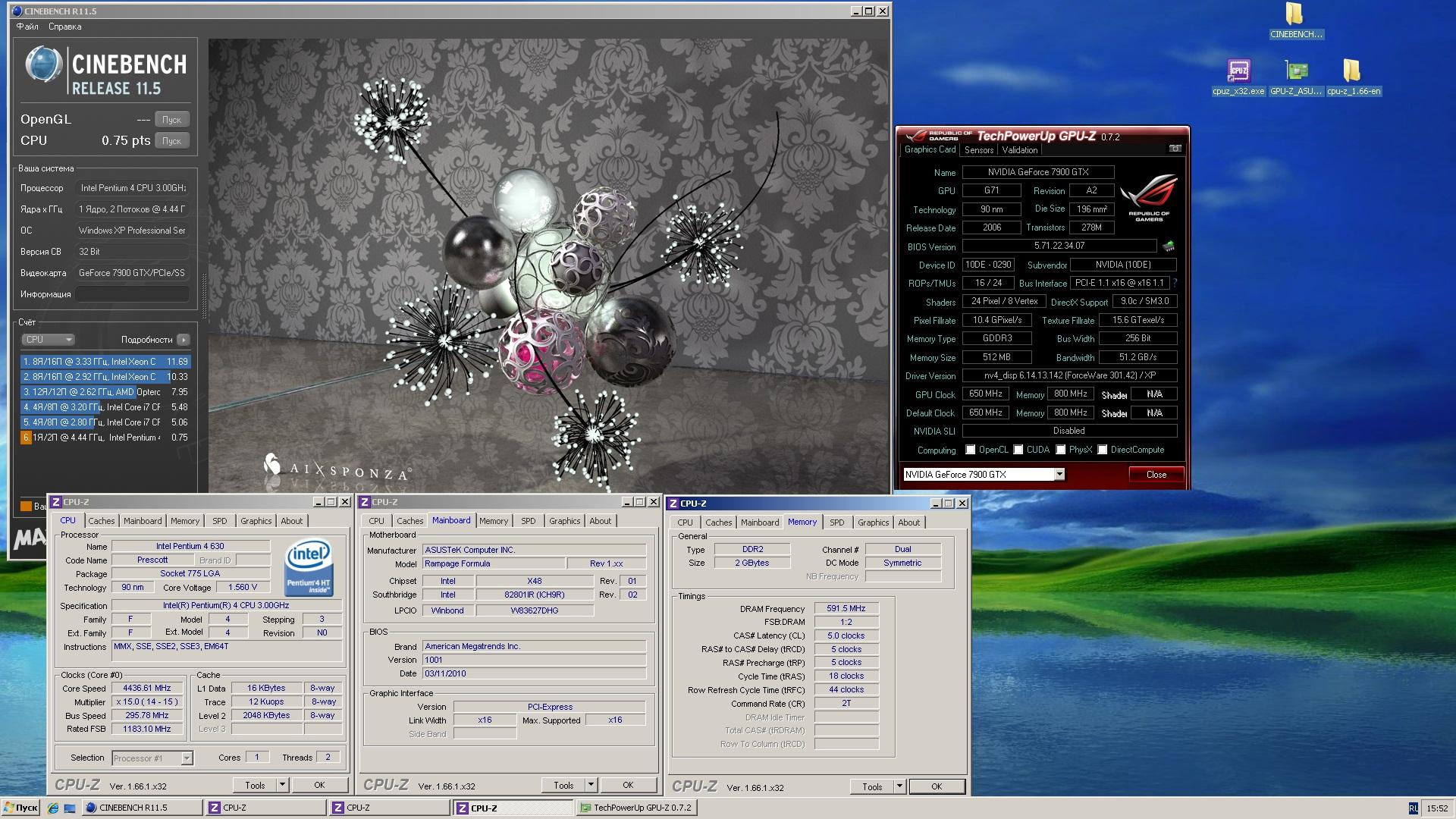Select ranking row 6 Intel Pentium 0.75

click(x=105, y=438)
